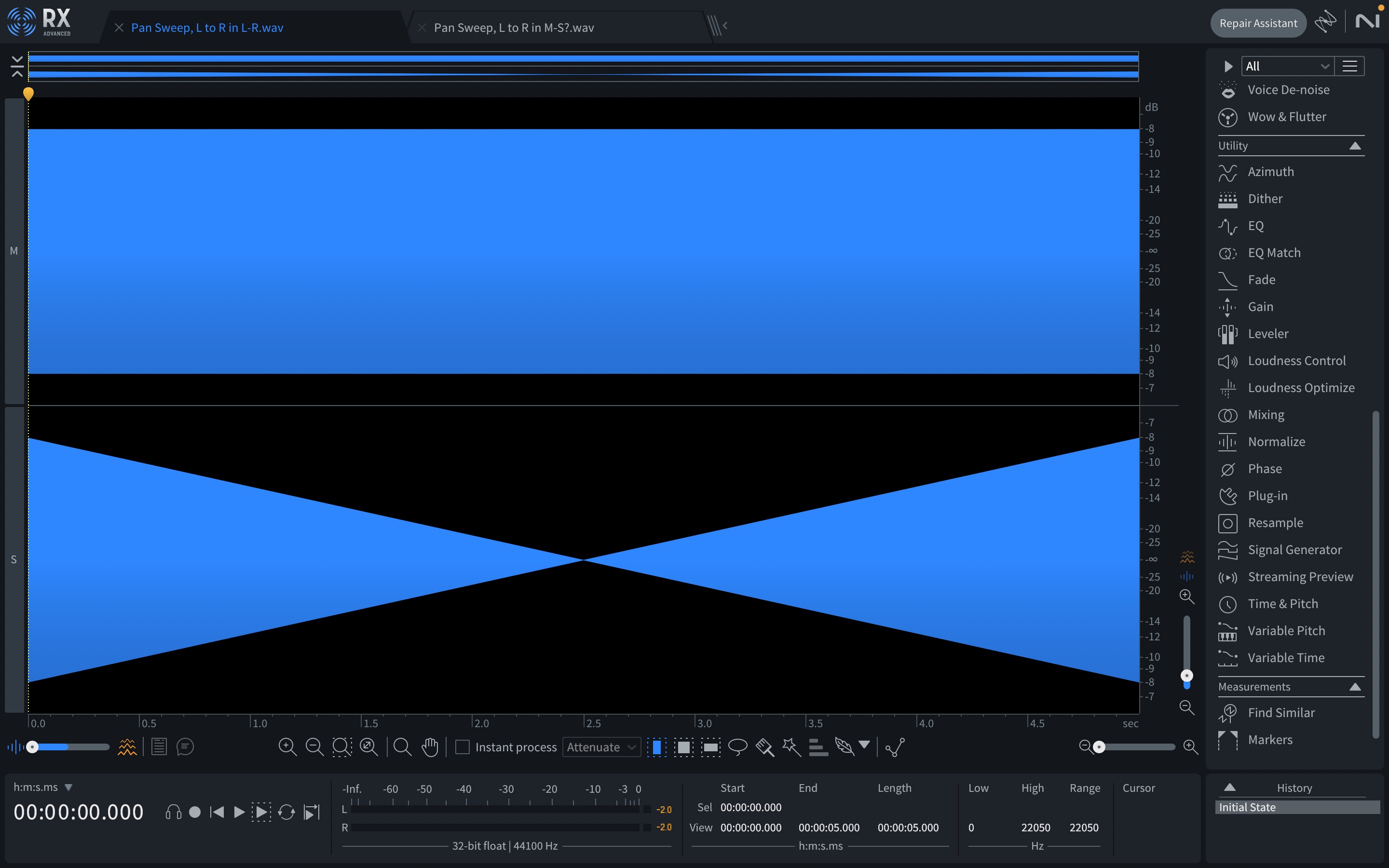Viewport: 1389px width, 868px height.
Task: Open the Deselect tool dropdown arrow
Action: click(864, 745)
